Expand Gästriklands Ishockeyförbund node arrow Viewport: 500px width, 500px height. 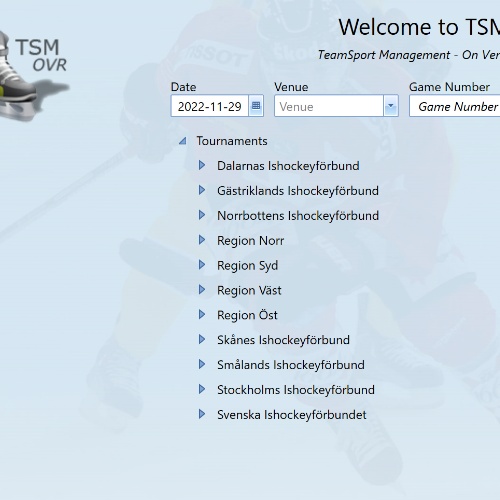coord(202,190)
